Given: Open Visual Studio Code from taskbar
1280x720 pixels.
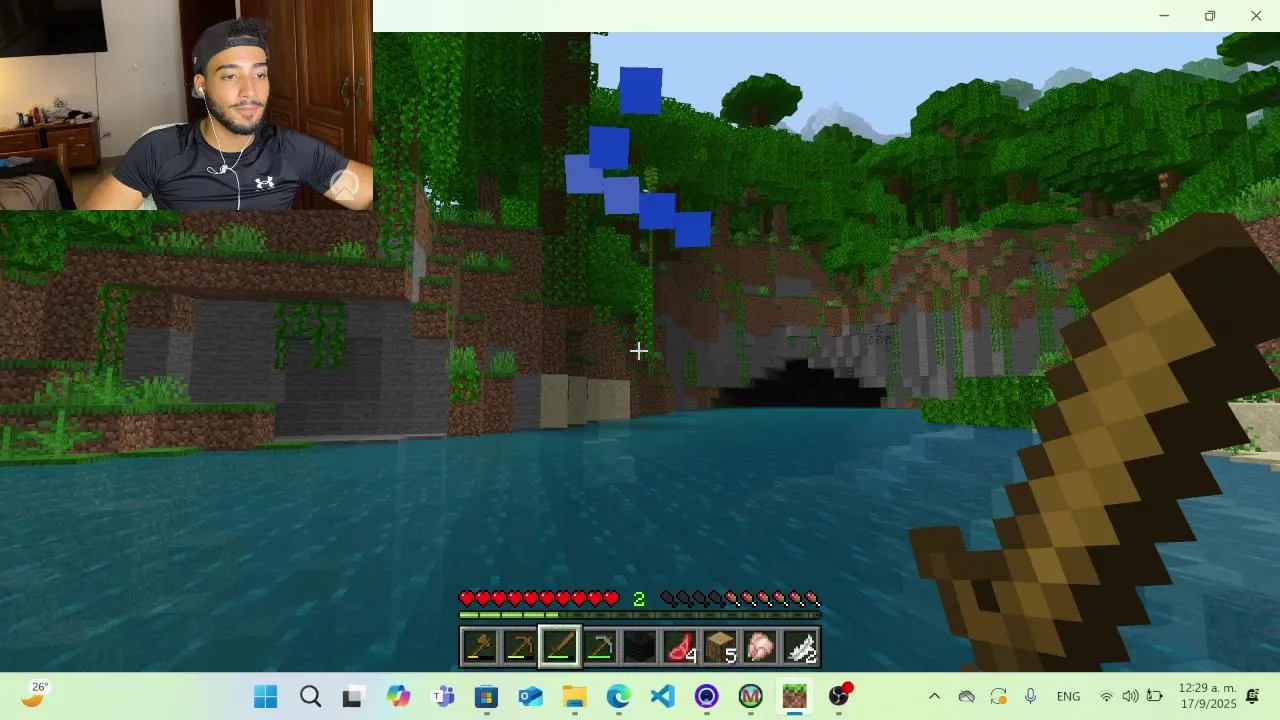Looking at the screenshot, I should coord(662,697).
